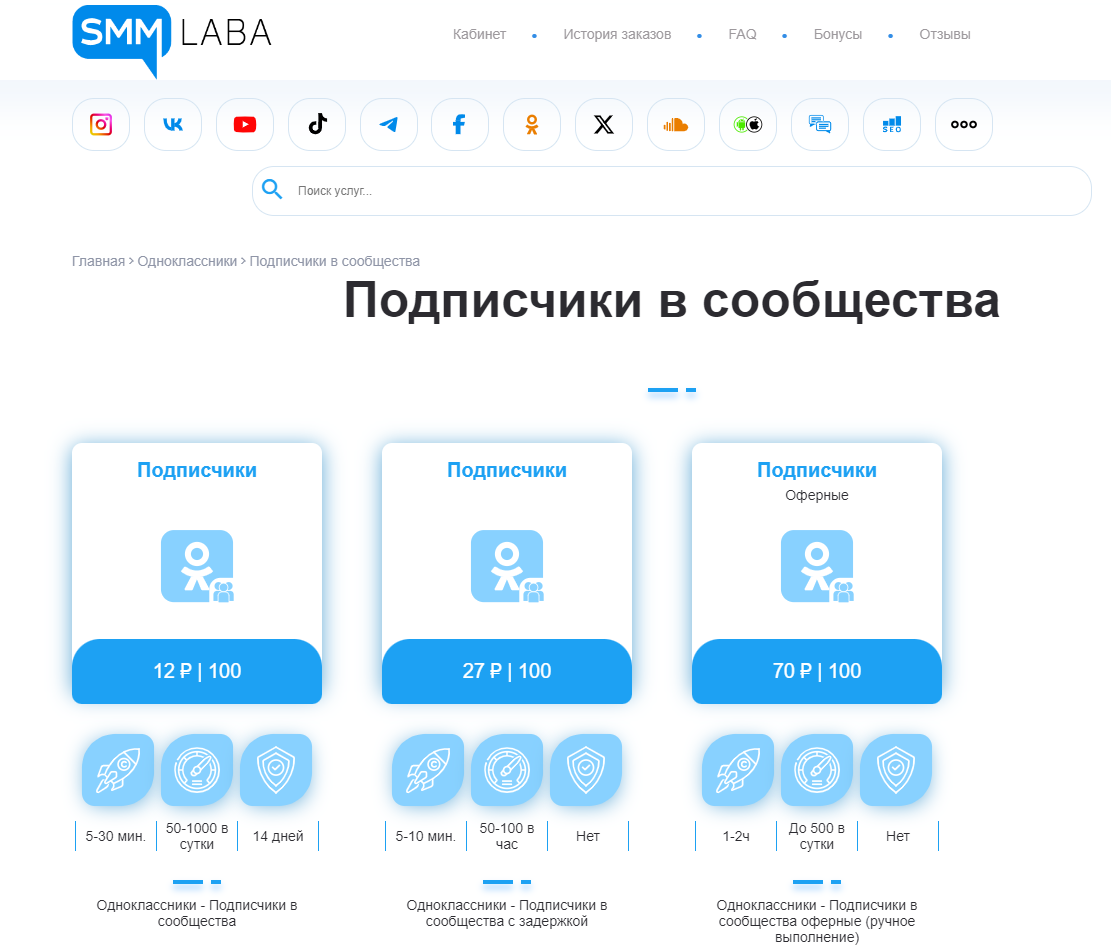The width and height of the screenshot is (1111, 947).
Task: Click the speedometer icon above До 500 в сутки
Action: [x=817, y=770]
